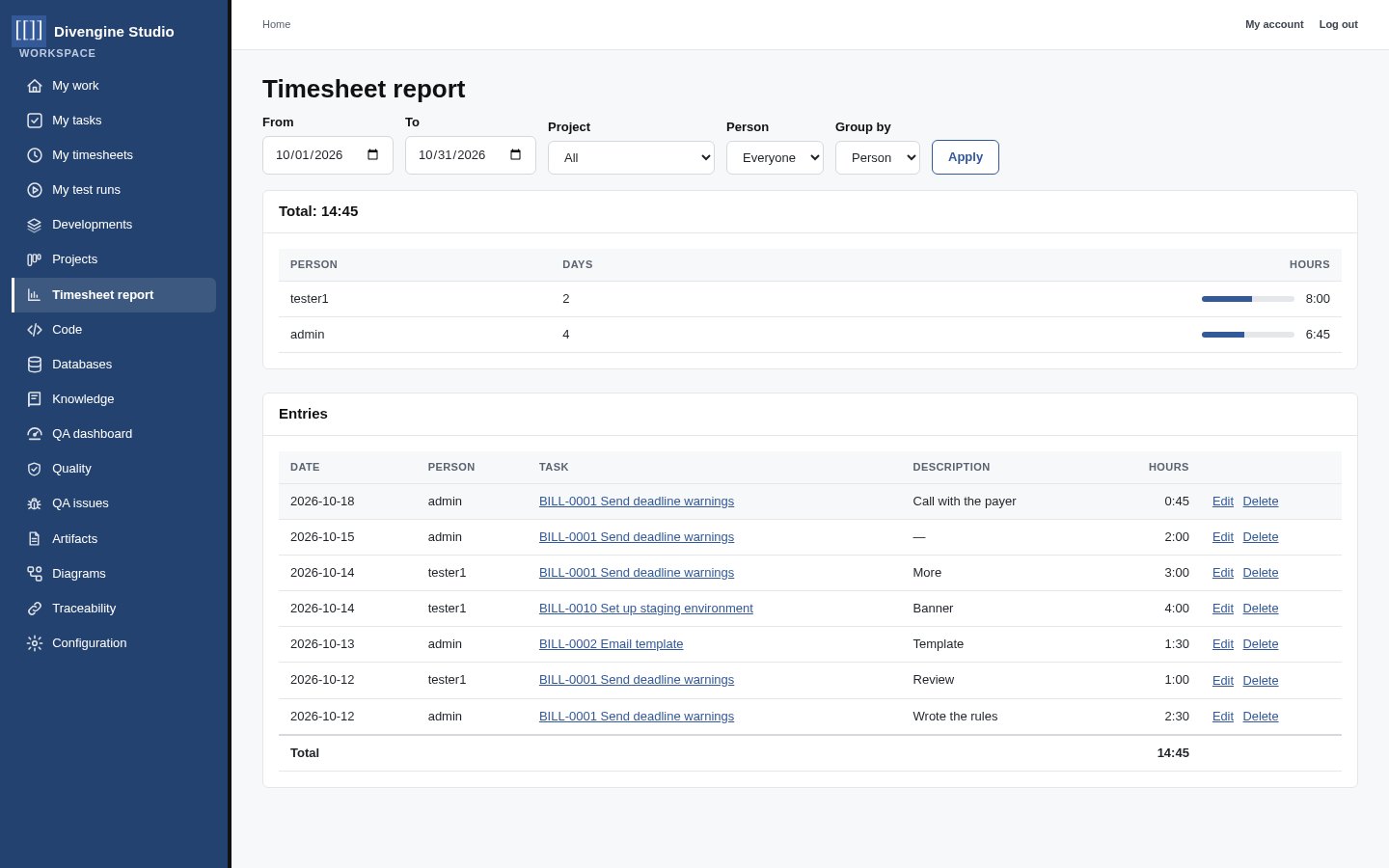Click the flowchart icon beside Diagrams
The height and width of the screenshot is (868, 1389).
tap(35, 574)
